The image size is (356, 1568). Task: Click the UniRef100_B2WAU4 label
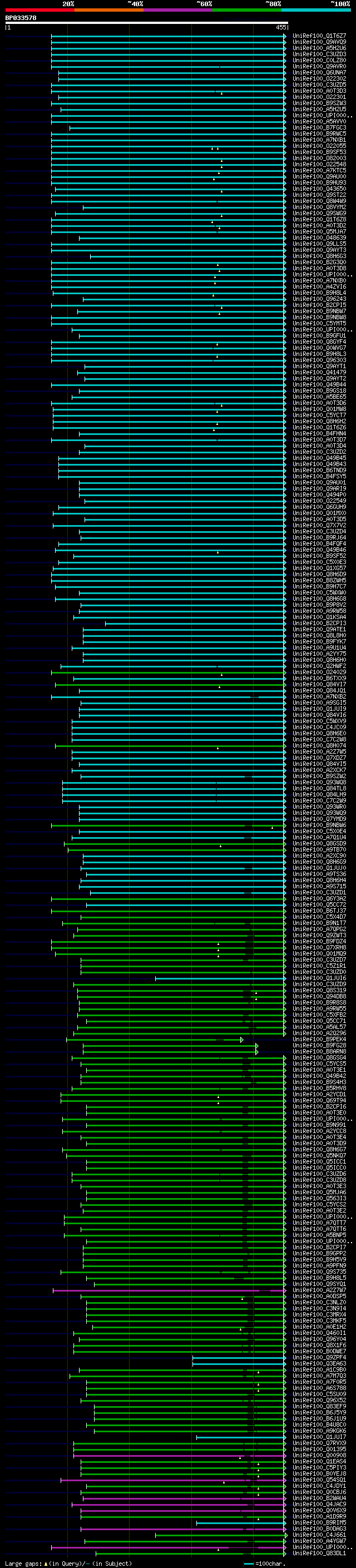(x=319, y=1498)
